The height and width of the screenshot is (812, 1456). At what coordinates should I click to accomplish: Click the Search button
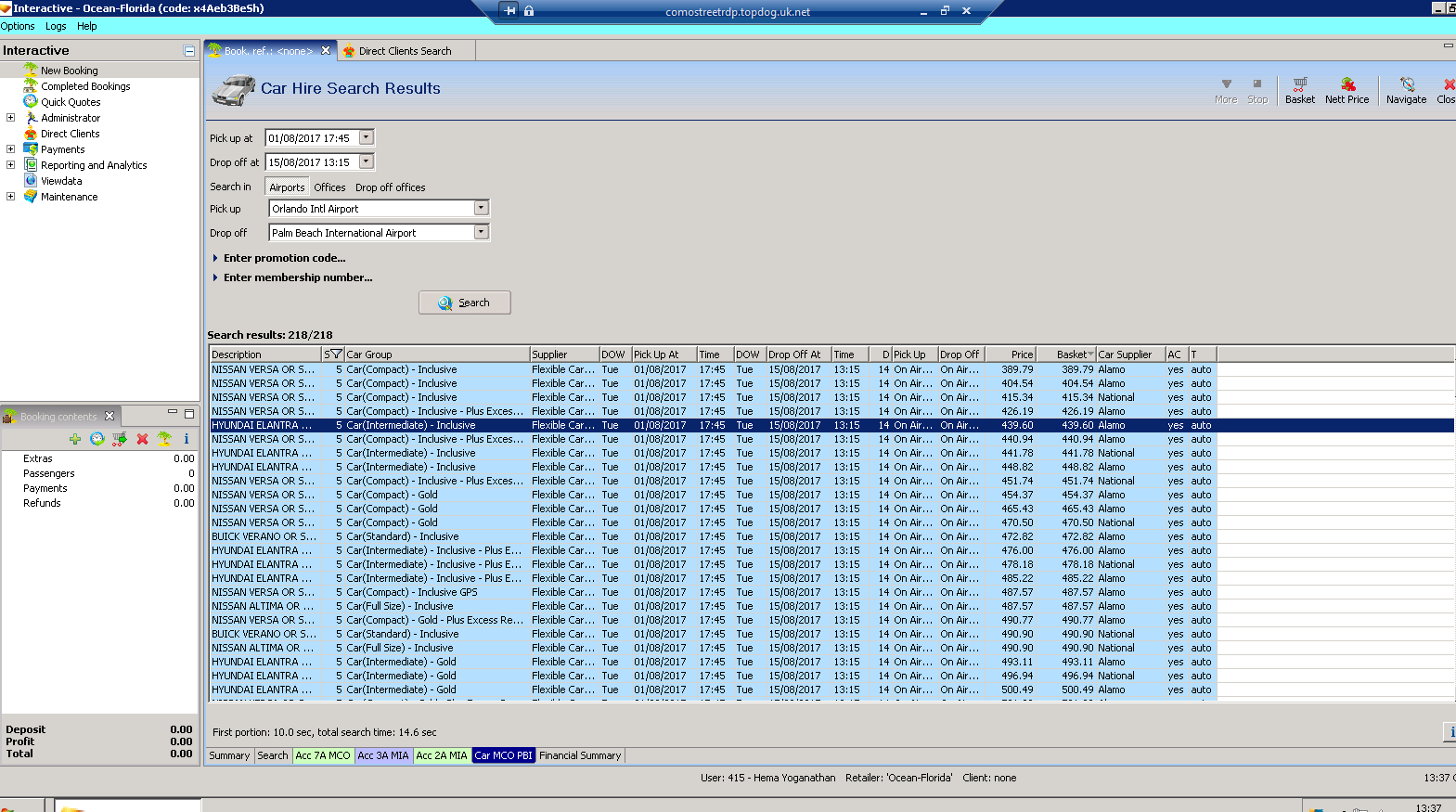(464, 303)
